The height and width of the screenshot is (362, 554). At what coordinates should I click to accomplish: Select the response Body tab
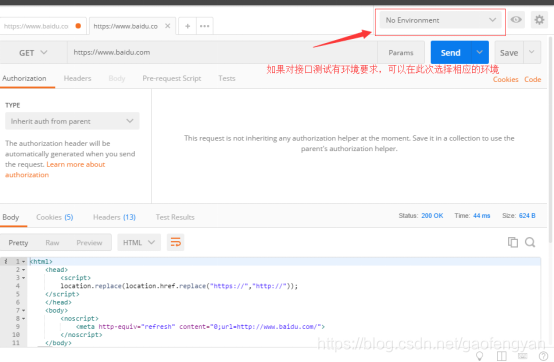(x=11, y=217)
